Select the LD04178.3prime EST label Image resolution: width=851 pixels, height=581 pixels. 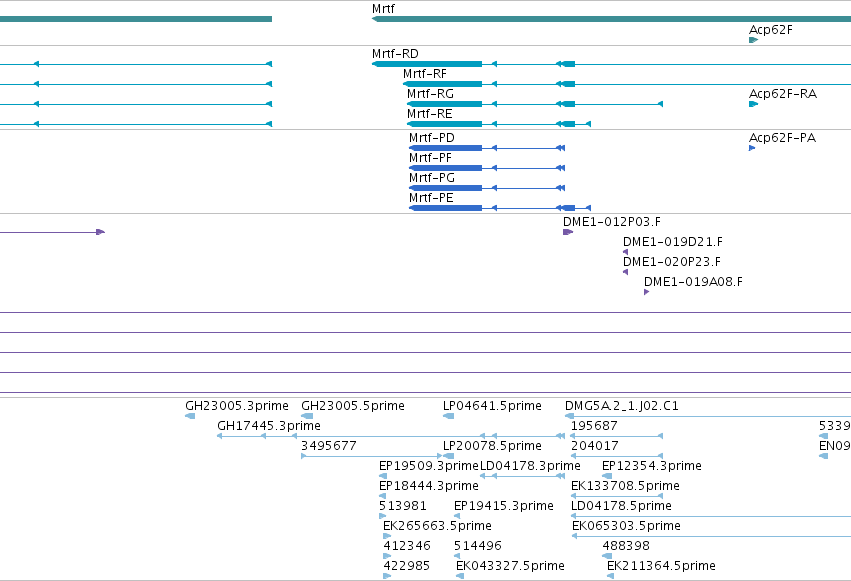tap(530, 466)
